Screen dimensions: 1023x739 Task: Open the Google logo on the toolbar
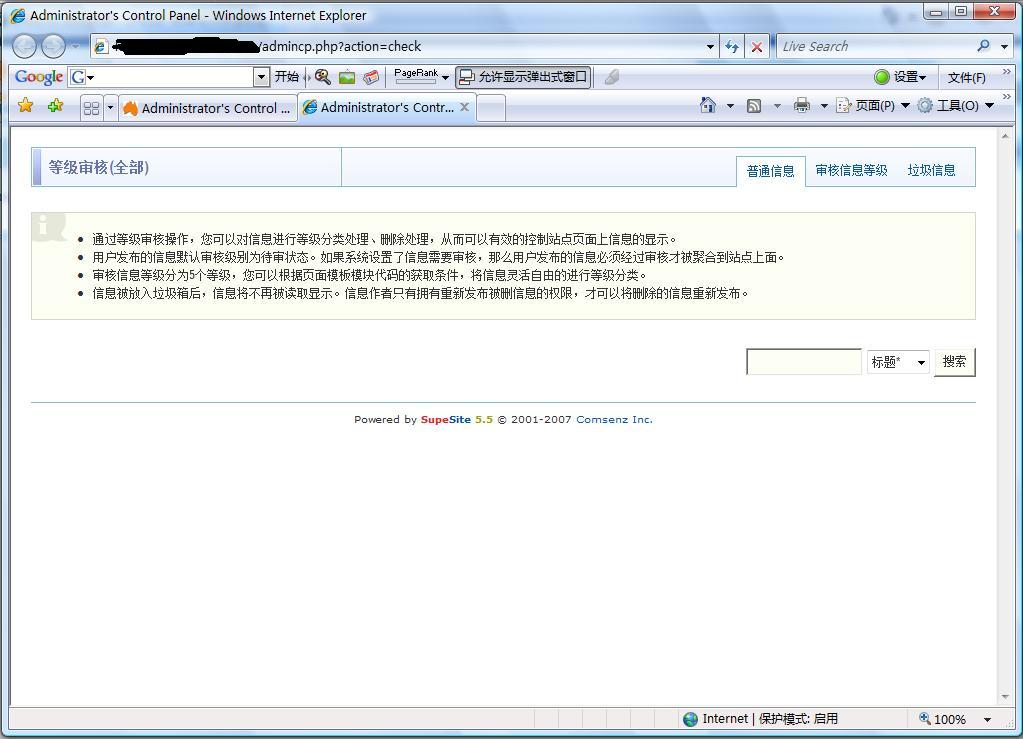pyautogui.click(x=38, y=77)
